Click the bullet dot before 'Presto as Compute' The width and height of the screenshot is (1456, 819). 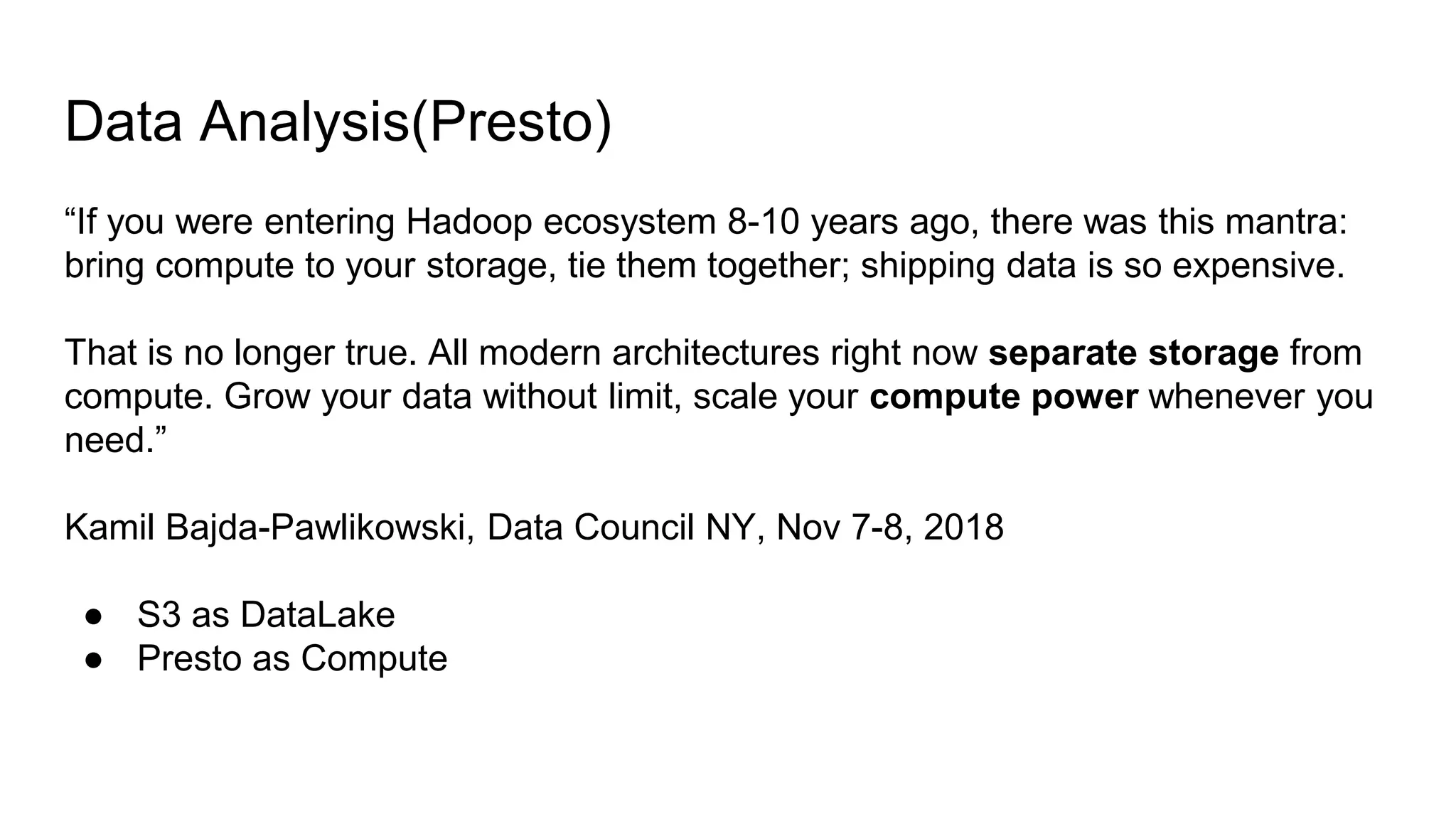(x=94, y=660)
